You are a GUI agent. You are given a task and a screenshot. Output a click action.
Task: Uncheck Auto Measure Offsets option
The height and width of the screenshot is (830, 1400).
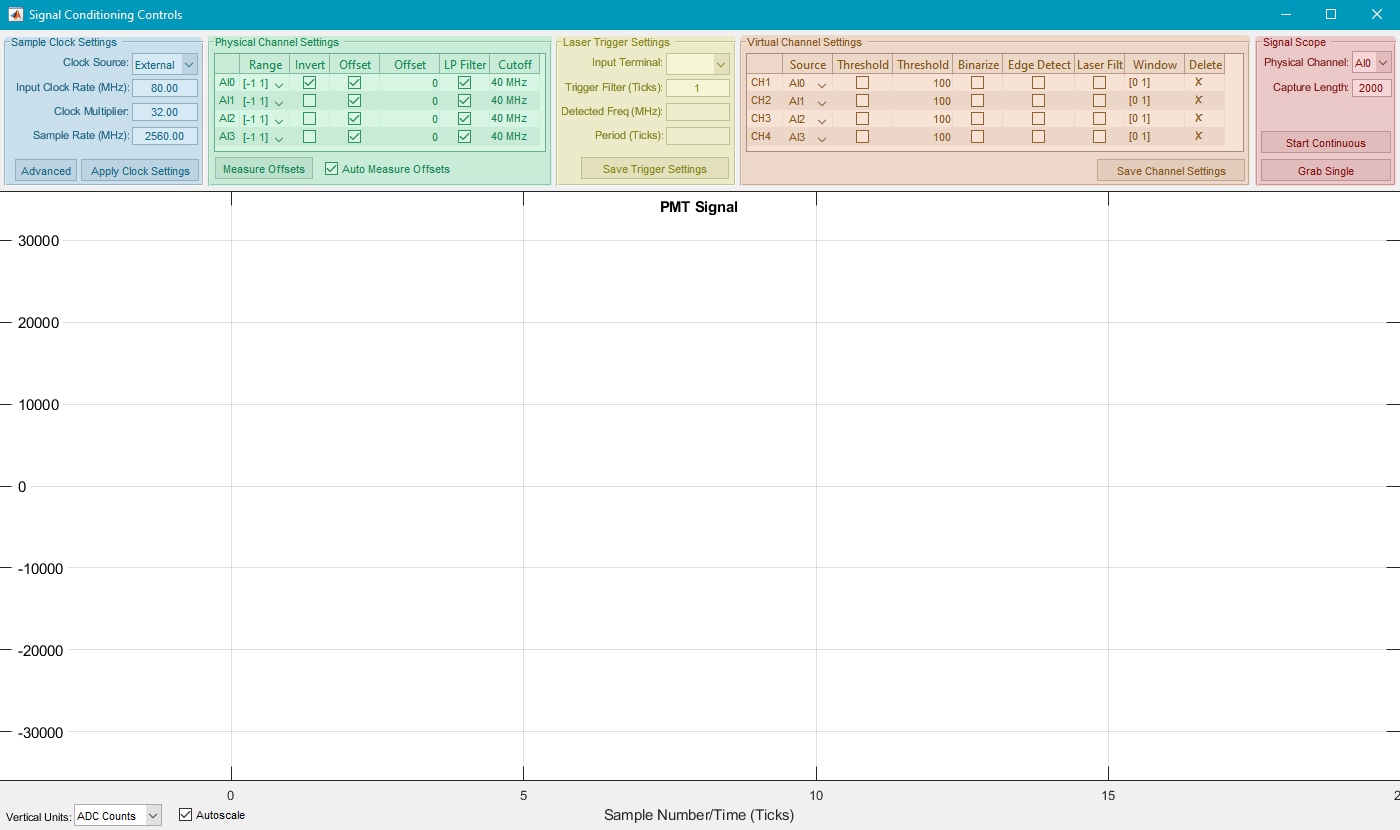point(332,169)
